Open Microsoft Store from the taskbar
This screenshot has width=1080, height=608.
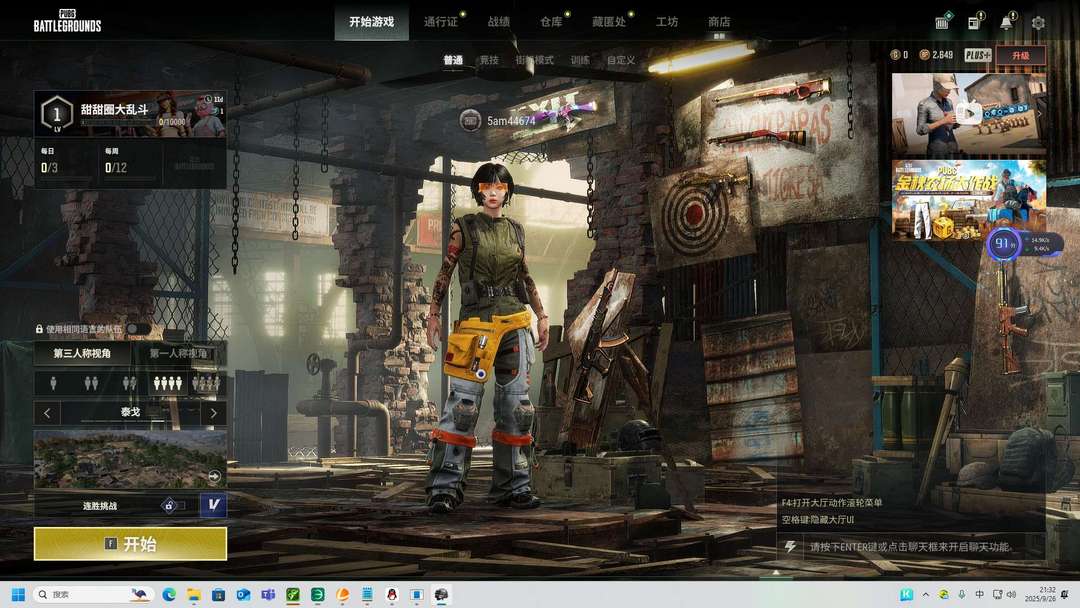pyautogui.click(x=218, y=594)
